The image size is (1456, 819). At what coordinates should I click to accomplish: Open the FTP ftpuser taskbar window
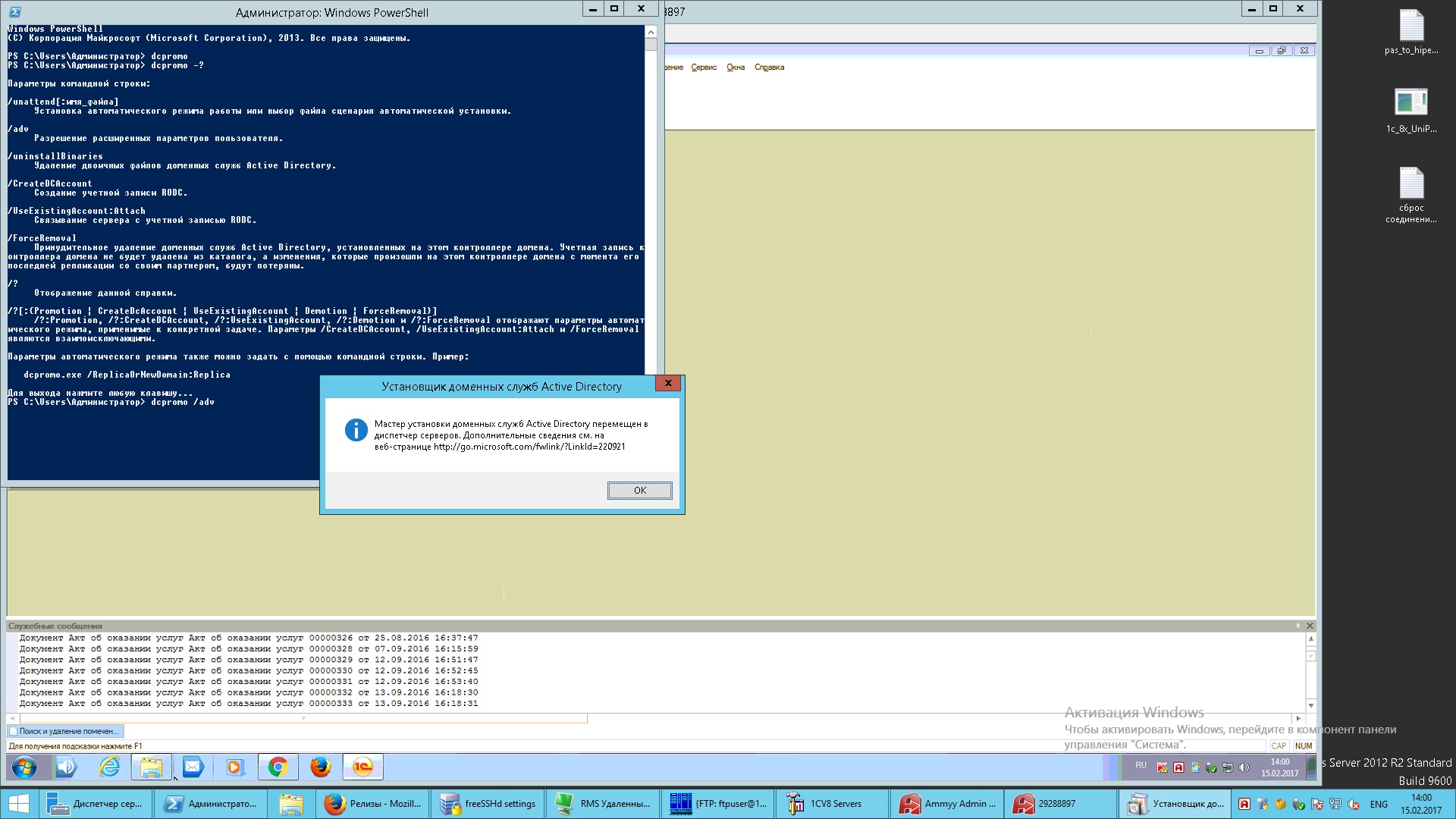[719, 804]
